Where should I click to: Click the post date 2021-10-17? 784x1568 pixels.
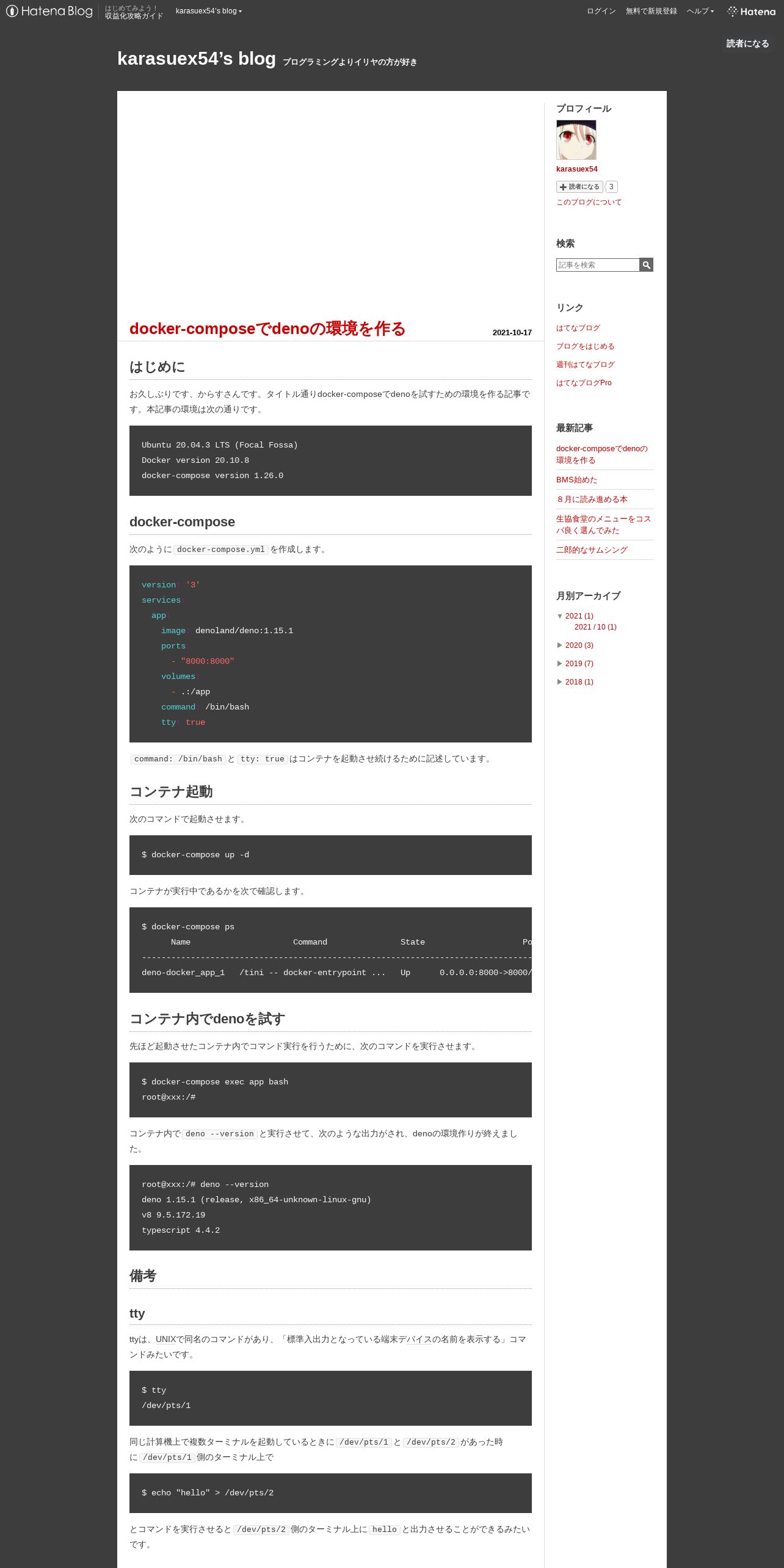[512, 333]
